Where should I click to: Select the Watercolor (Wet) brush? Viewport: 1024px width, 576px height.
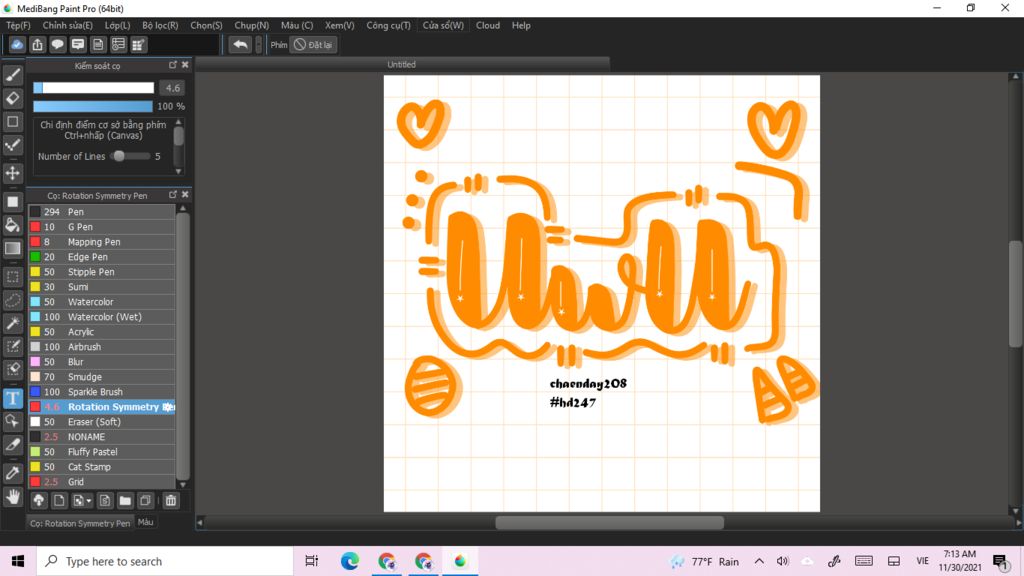pos(102,317)
